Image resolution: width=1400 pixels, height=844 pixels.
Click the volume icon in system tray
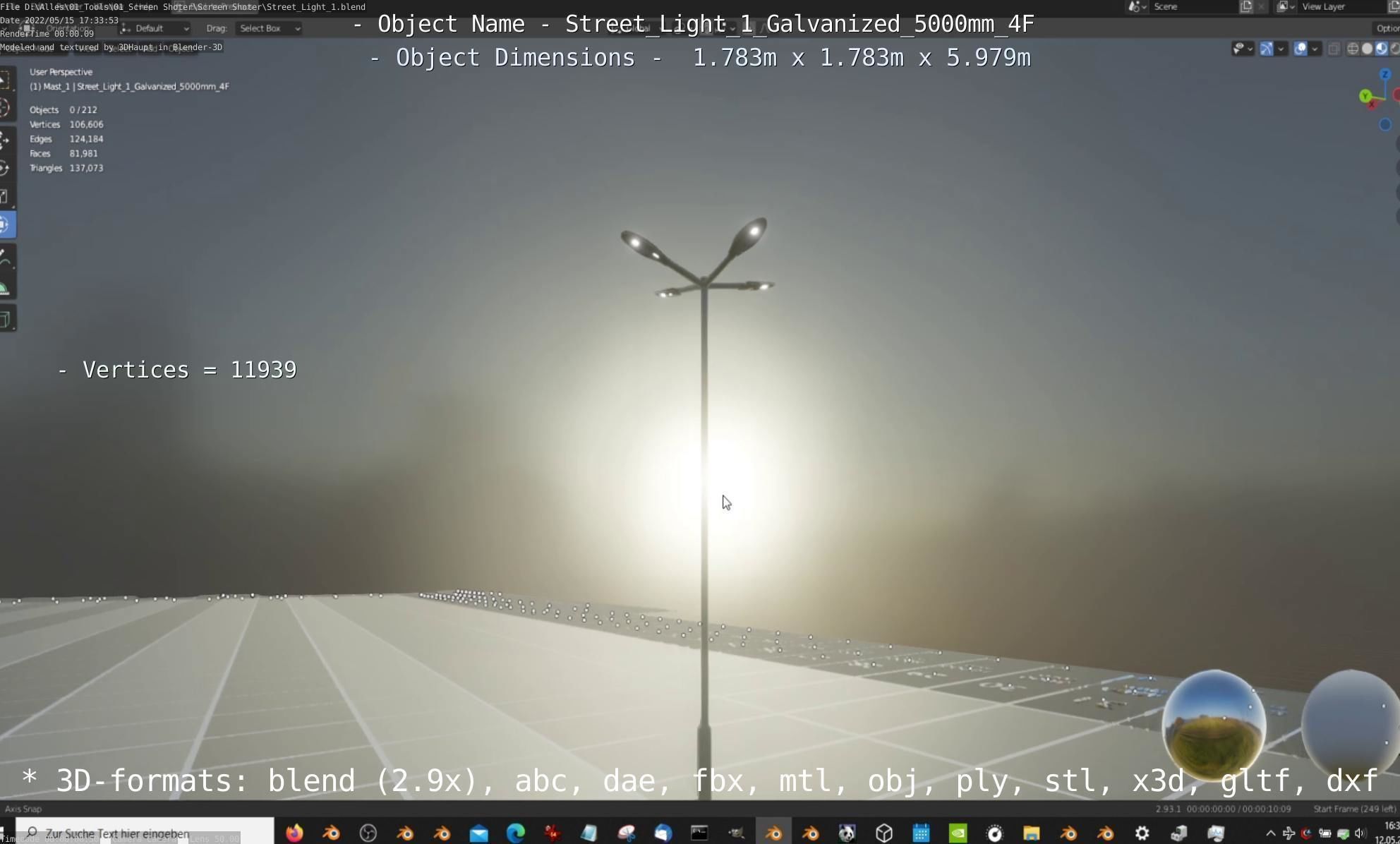coord(1359,833)
